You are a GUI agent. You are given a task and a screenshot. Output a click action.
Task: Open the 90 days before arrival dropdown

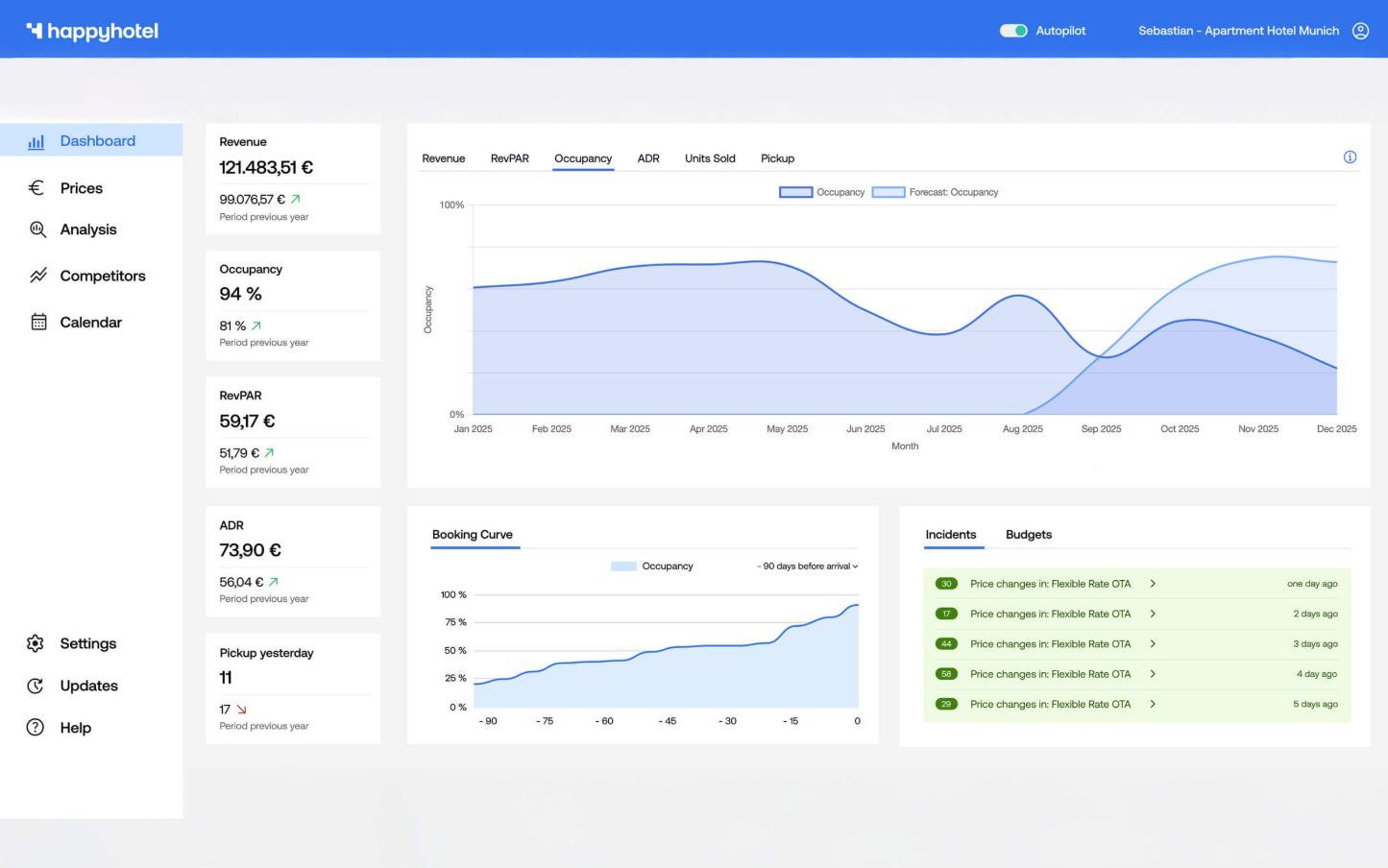(807, 567)
